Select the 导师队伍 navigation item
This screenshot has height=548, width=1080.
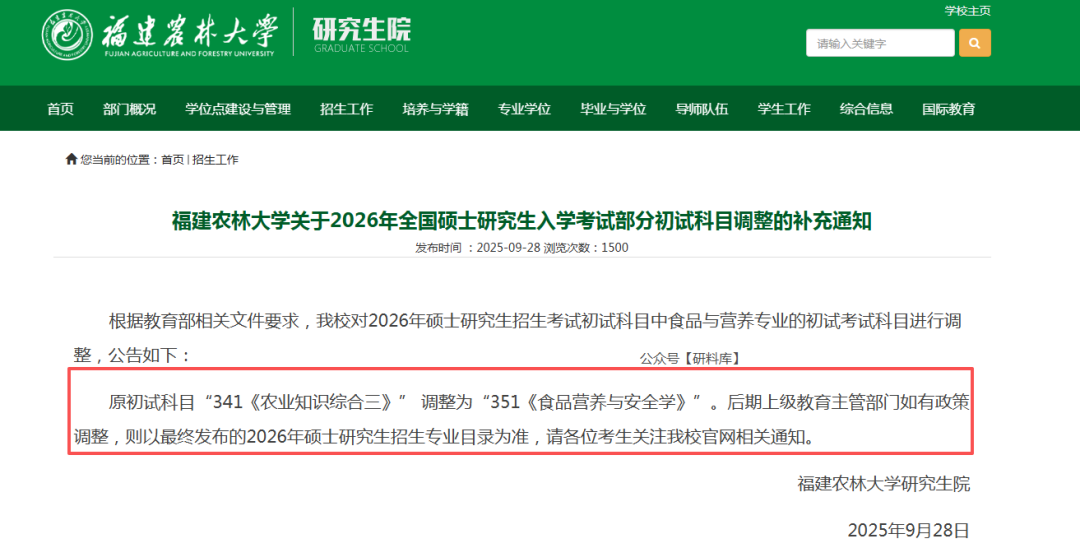701,109
